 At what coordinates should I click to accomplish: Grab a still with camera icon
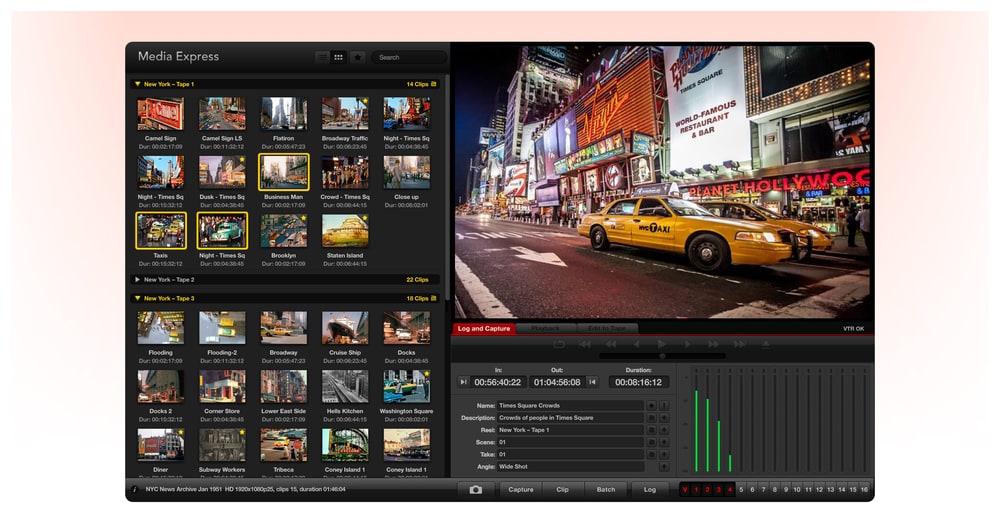[476, 489]
